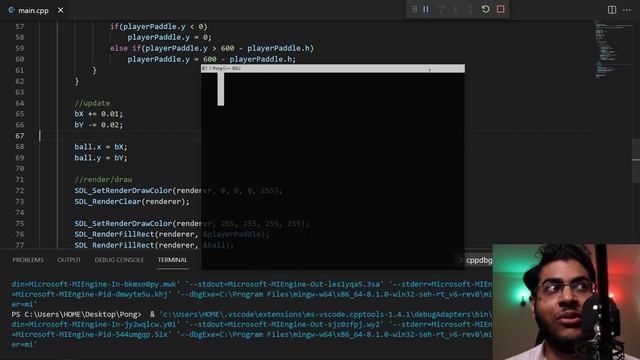Click line number 57 in the gutter

click(20, 27)
